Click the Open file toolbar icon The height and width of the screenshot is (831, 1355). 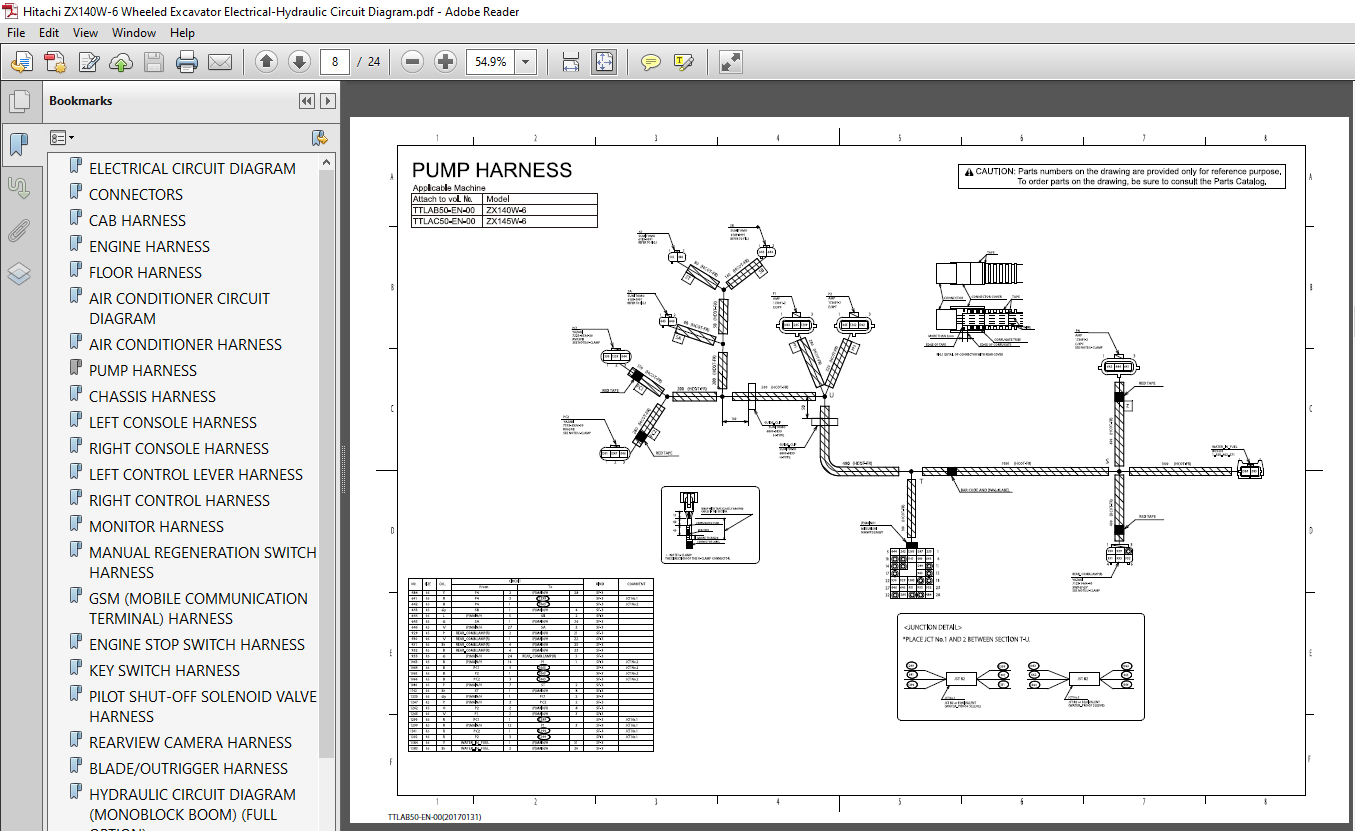click(21, 62)
